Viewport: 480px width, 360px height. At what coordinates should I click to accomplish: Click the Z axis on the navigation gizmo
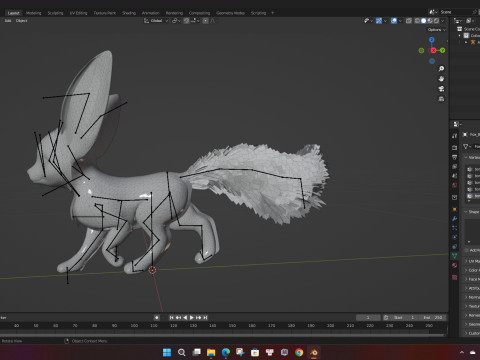pyautogui.click(x=432, y=40)
